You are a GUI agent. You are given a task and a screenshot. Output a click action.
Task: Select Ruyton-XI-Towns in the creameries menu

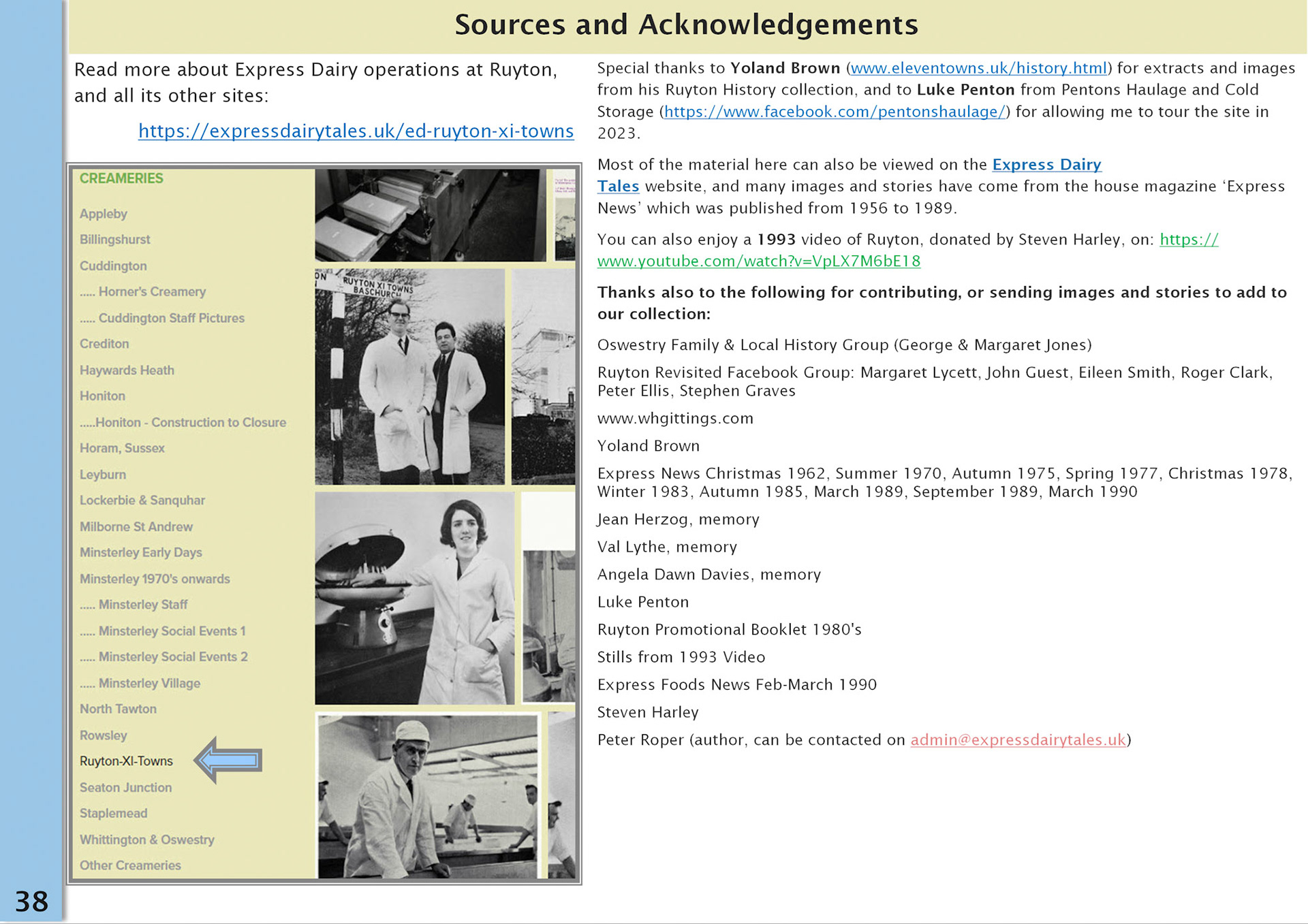[126, 761]
